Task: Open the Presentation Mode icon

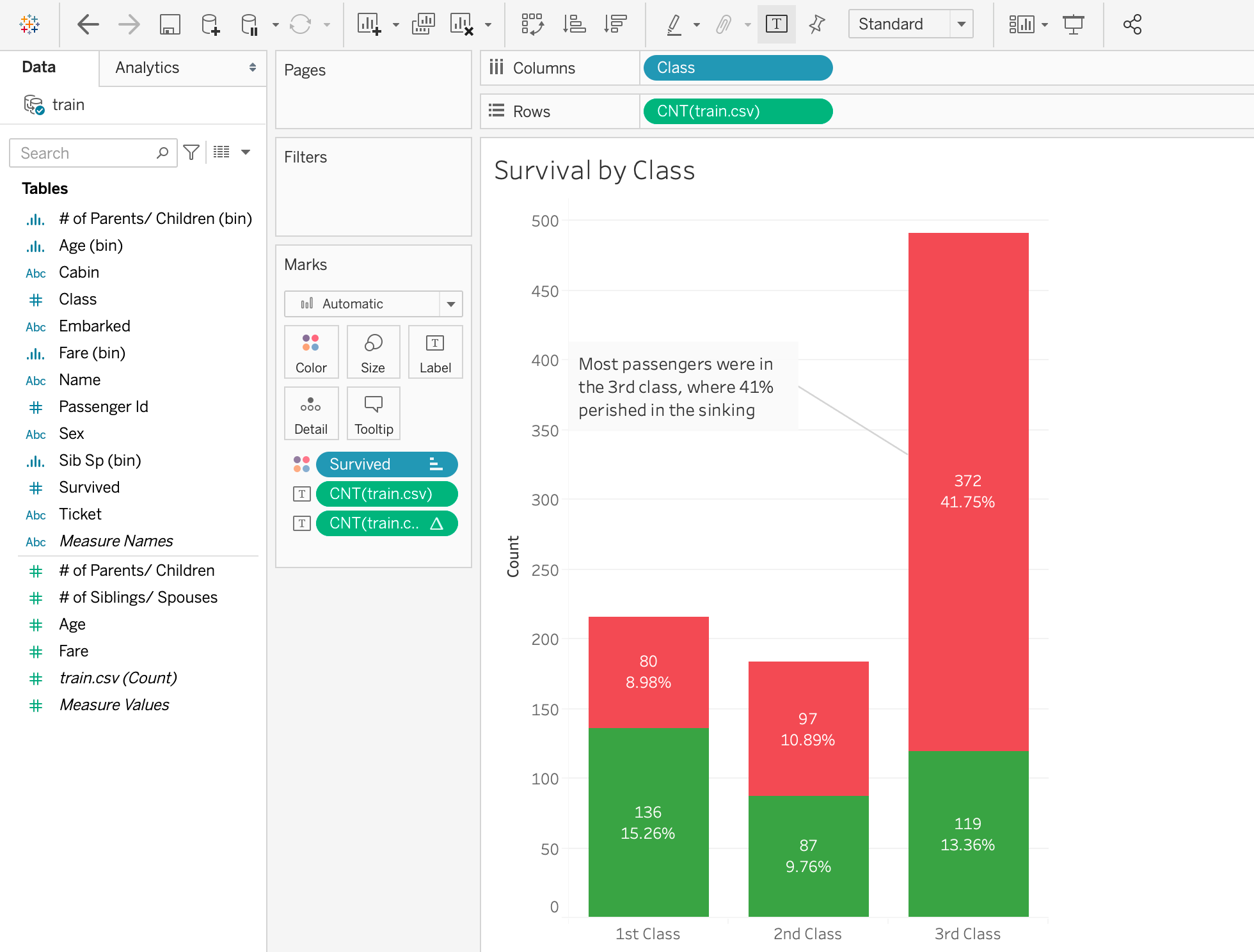Action: [1073, 24]
